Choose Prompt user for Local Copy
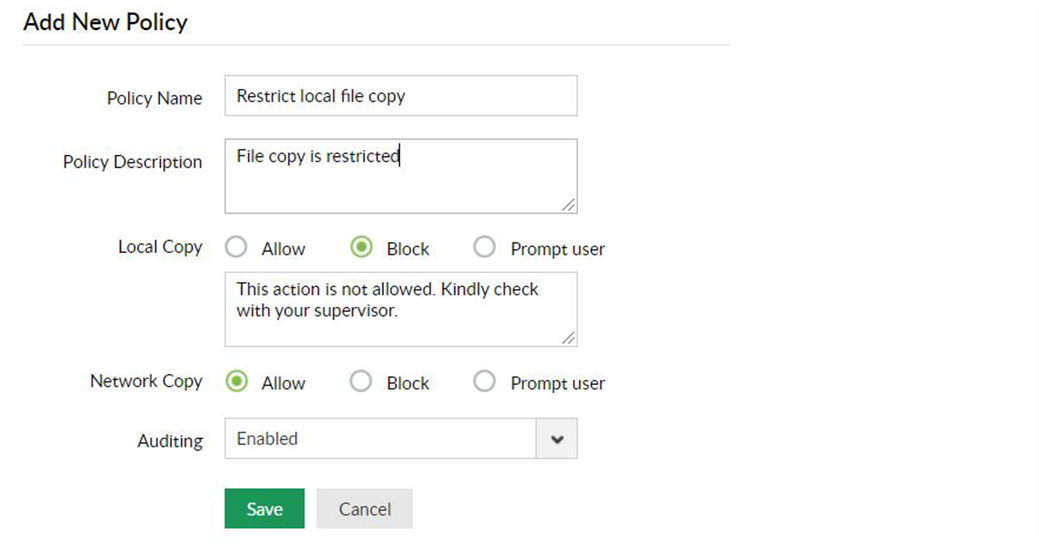The height and width of the screenshot is (544, 1039). click(484, 247)
